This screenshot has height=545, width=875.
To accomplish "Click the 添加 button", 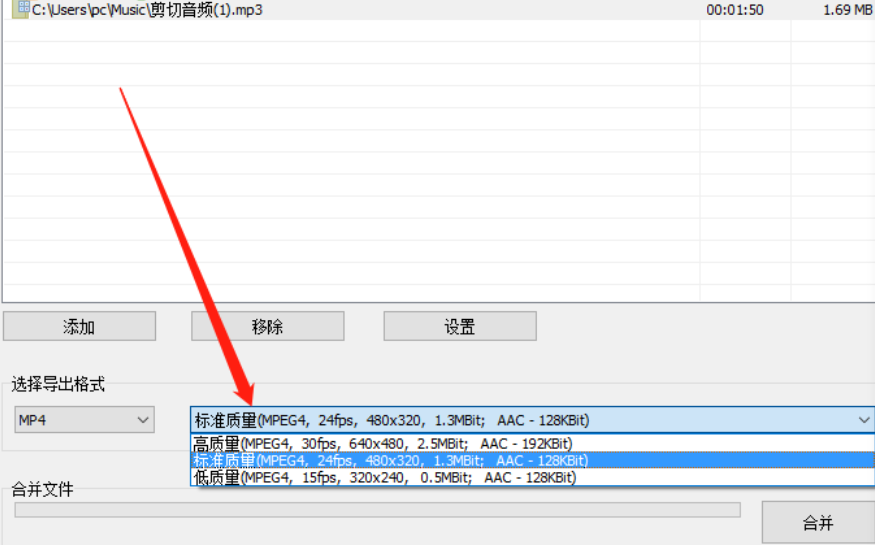I will coord(79,326).
